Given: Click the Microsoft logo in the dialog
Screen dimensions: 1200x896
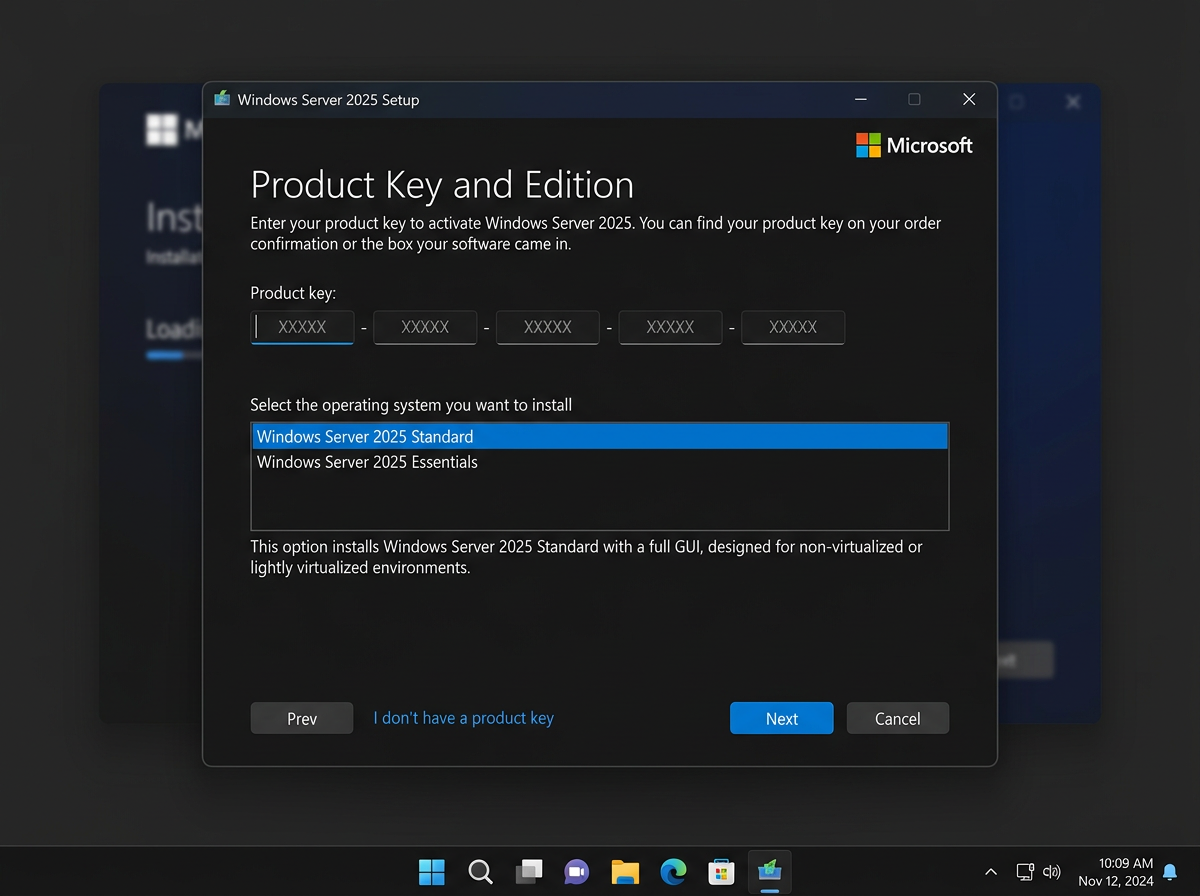Looking at the screenshot, I should (x=914, y=145).
